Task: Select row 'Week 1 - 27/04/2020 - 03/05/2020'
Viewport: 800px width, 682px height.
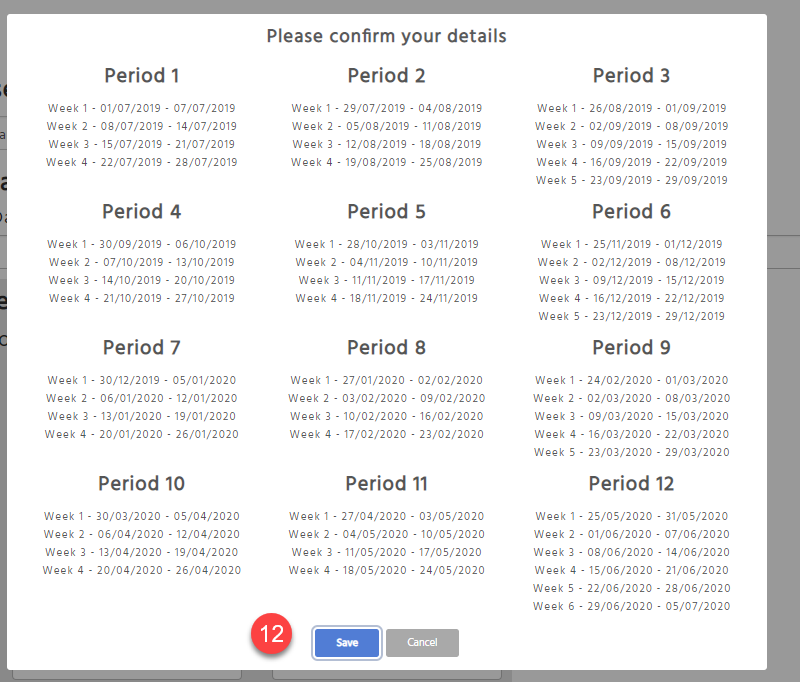Action: pos(386,516)
